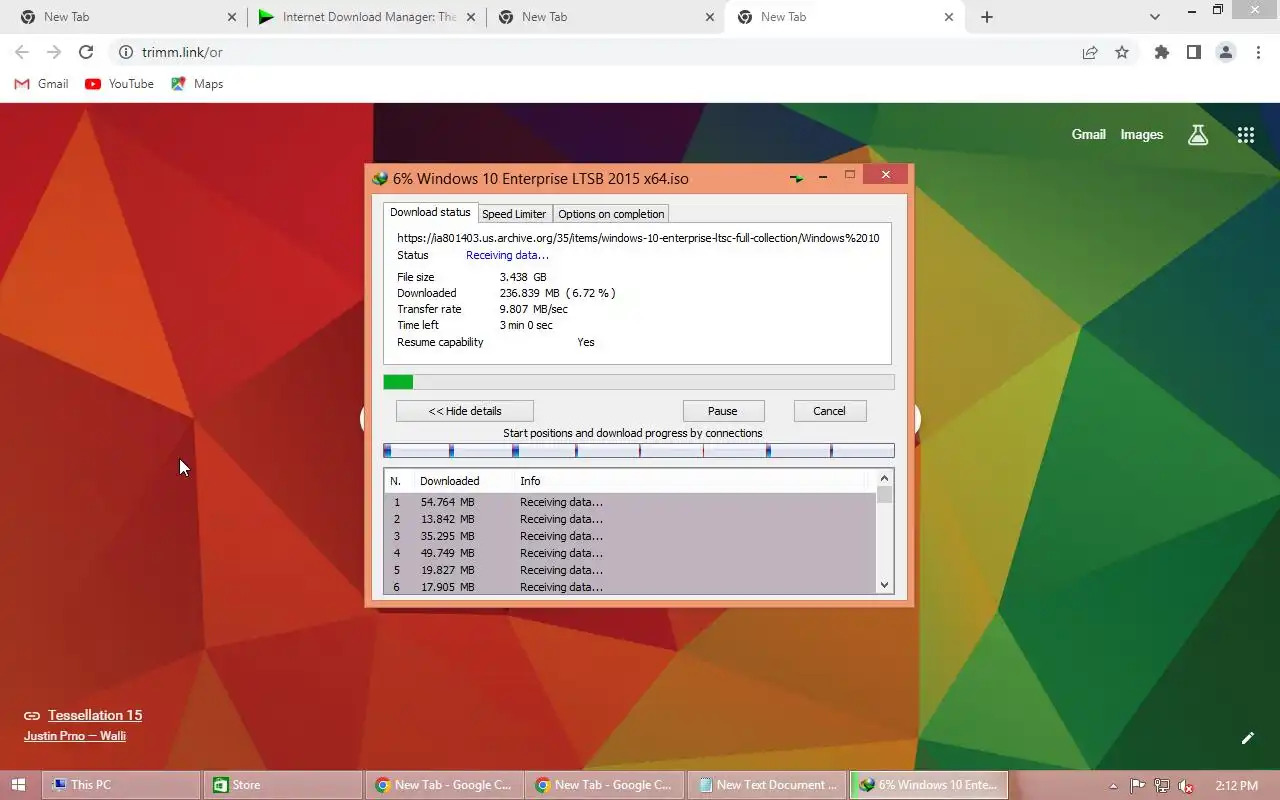Screen dimensions: 1280x800
Task: Click taskbar clock showing 2:12 PM
Action: click(1236, 786)
